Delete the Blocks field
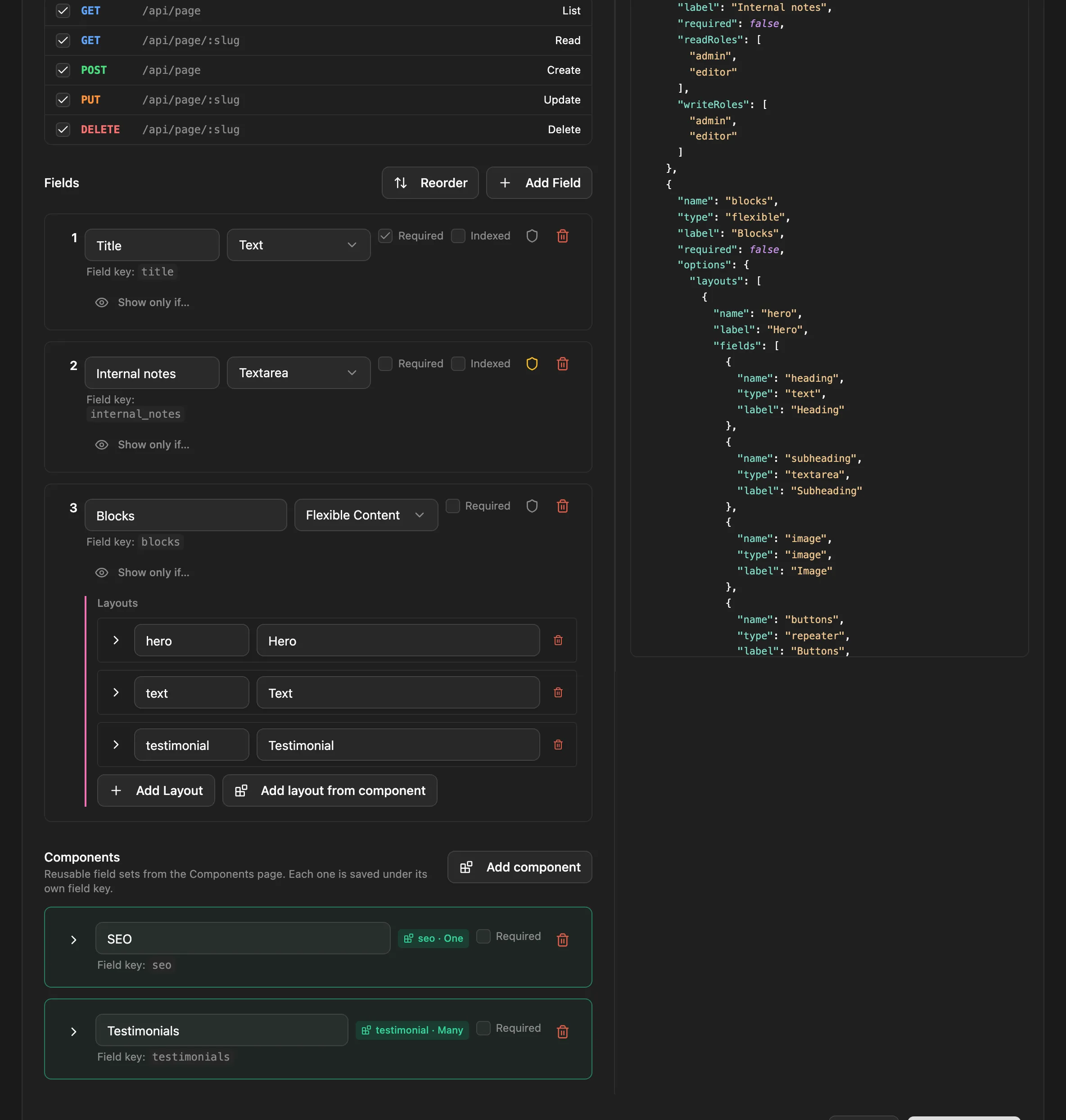 point(562,506)
